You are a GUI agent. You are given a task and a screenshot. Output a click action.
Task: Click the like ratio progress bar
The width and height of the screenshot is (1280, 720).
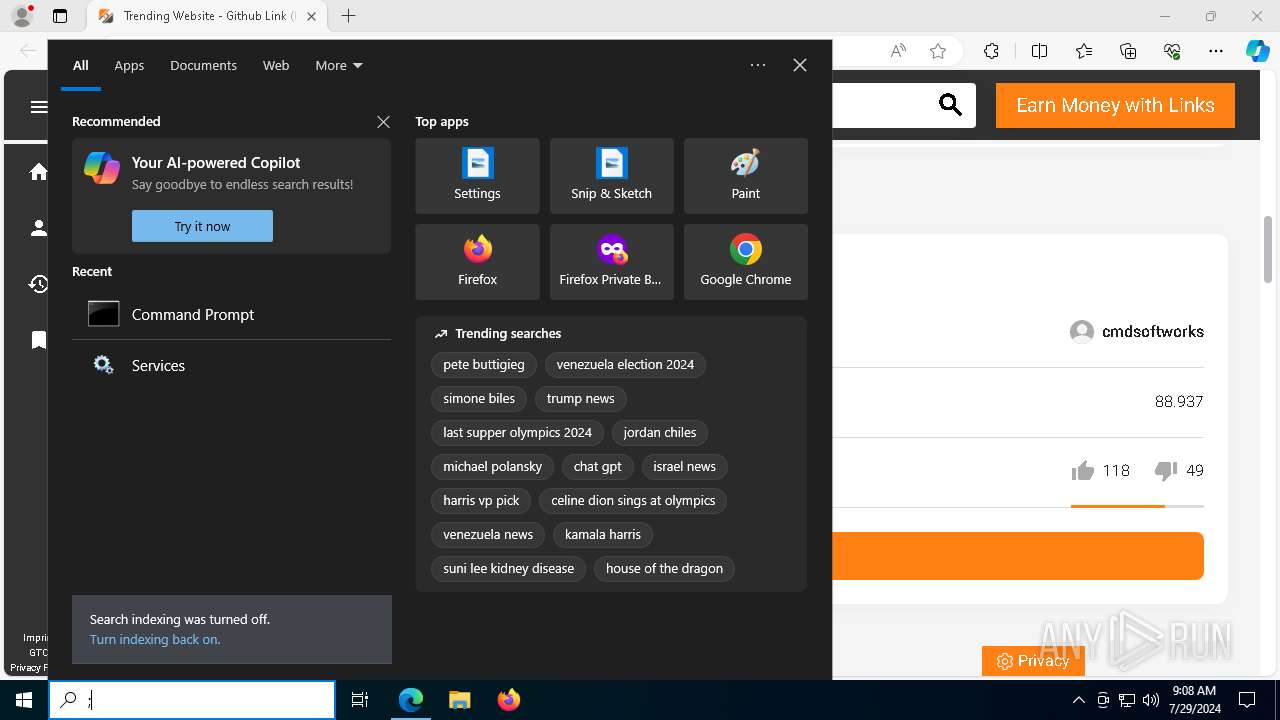click(x=1137, y=506)
